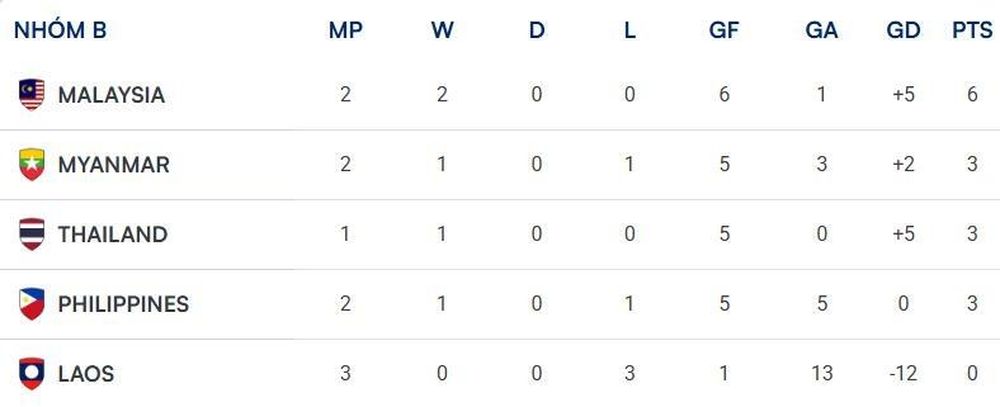This screenshot has width=1000, height=407.
Task: Click the Philippines flag icon
Action: [31, 304]
